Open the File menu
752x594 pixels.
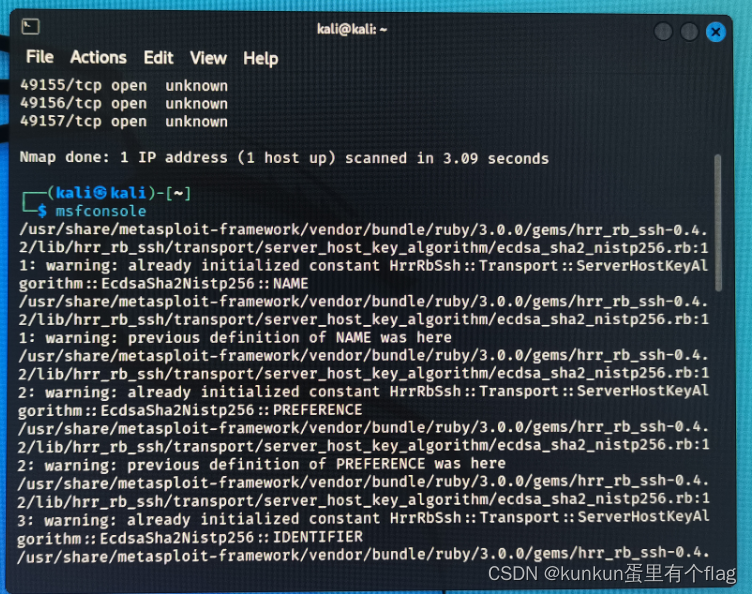pos(40,57)
